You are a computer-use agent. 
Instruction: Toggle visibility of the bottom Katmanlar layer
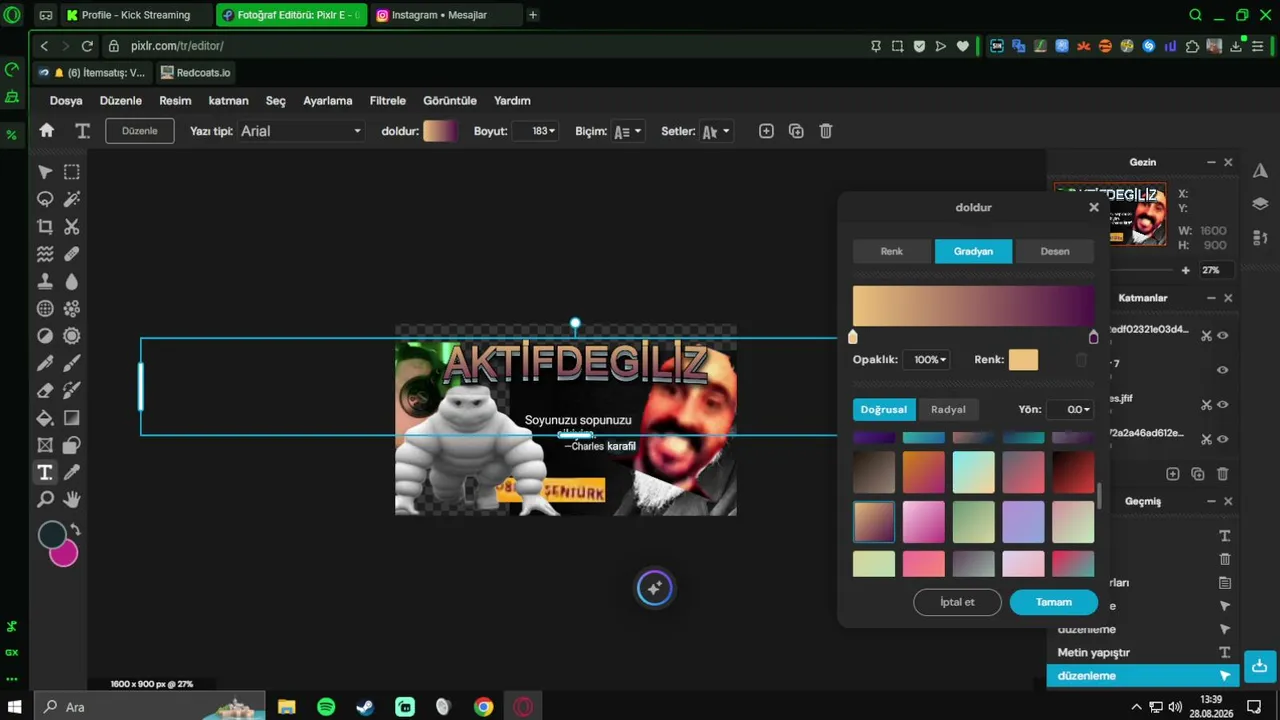1222,439
